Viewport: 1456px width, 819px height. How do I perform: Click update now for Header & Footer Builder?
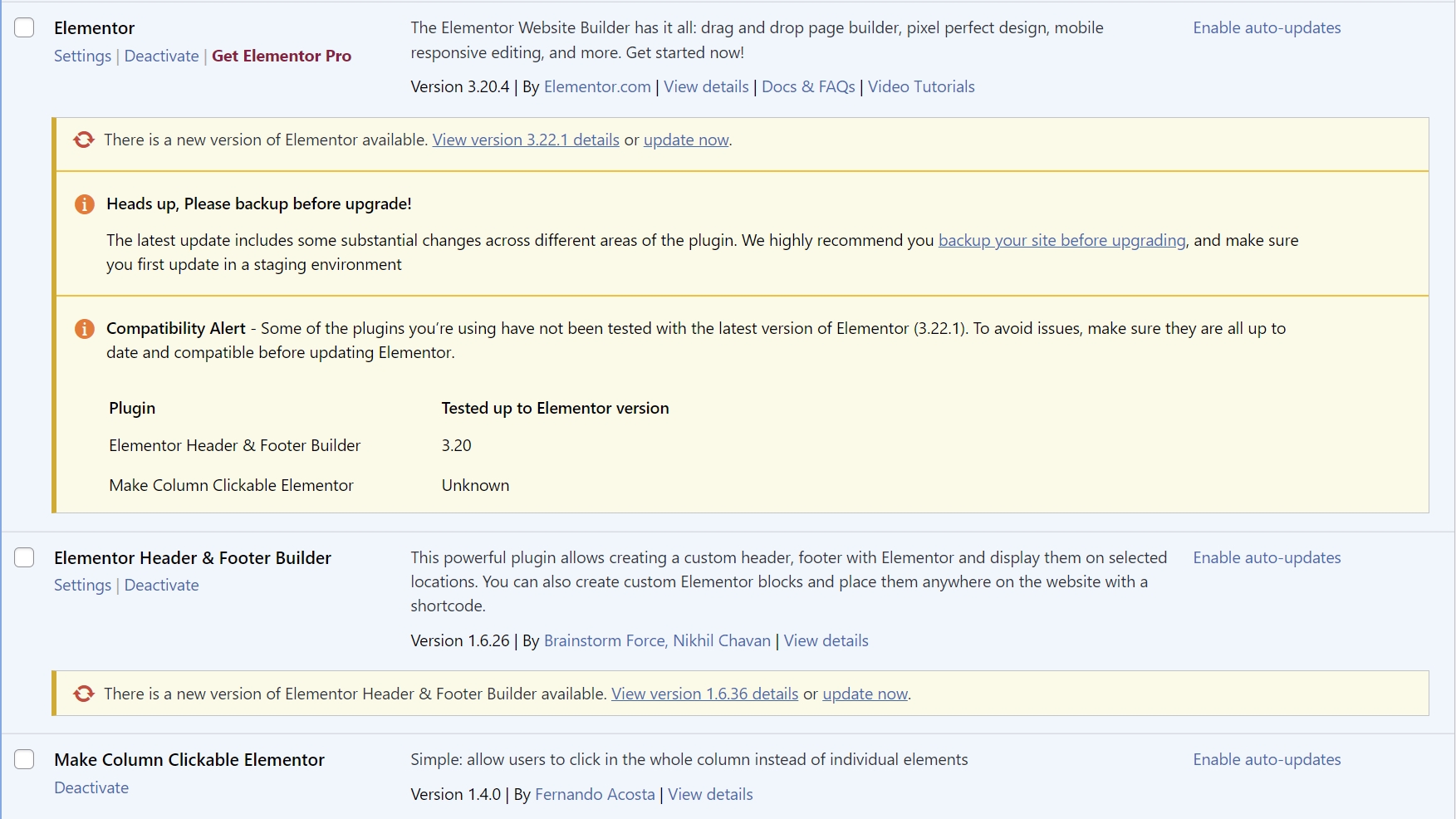(x=865, y=694)
